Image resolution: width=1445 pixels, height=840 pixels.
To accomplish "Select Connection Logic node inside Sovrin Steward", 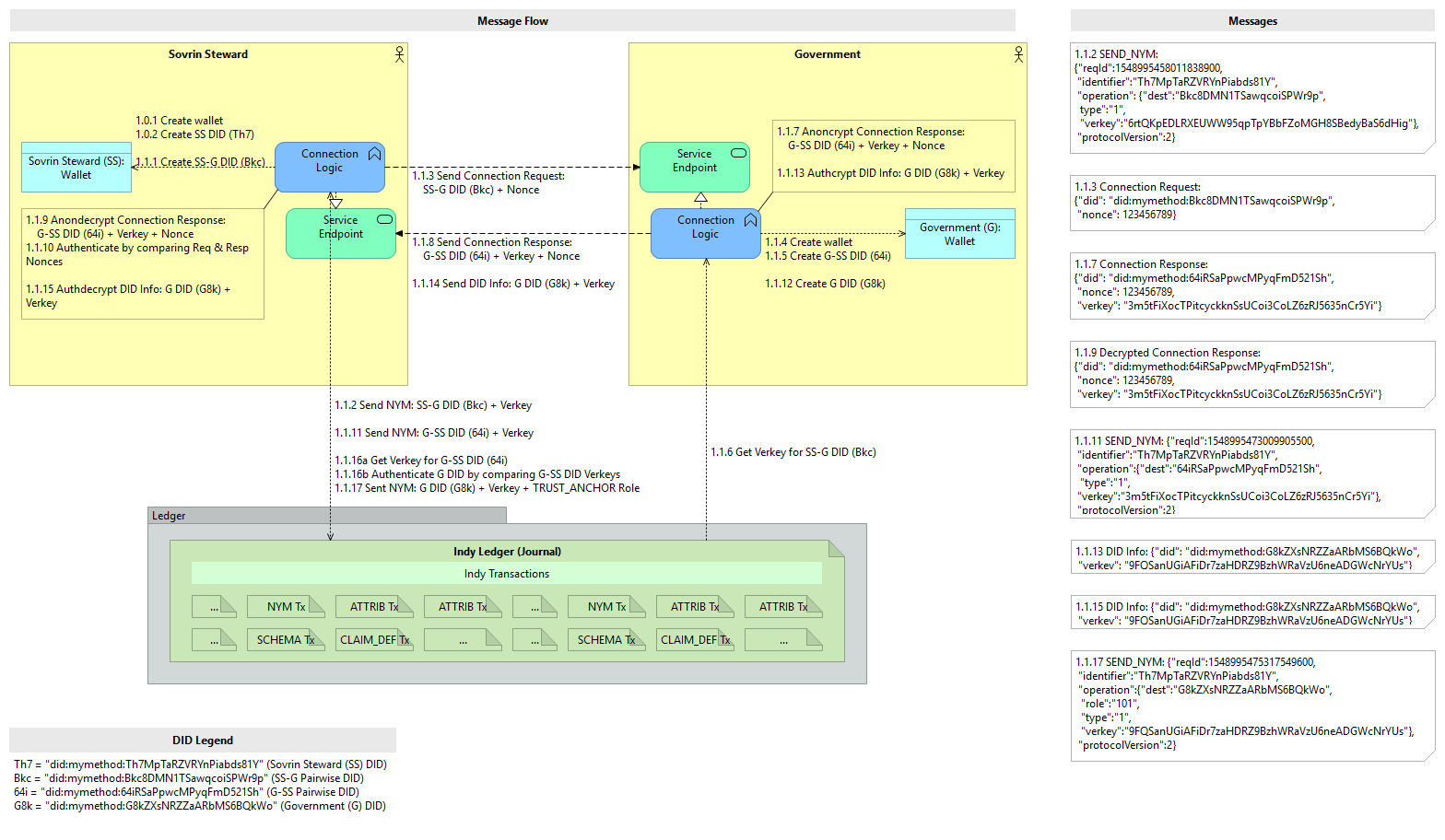I will pos(330,167).
